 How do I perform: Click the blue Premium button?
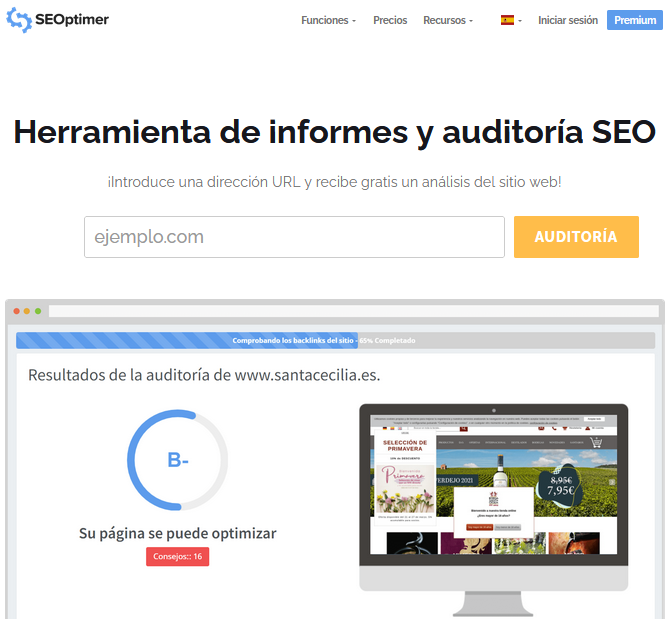[x=635, y=20]
